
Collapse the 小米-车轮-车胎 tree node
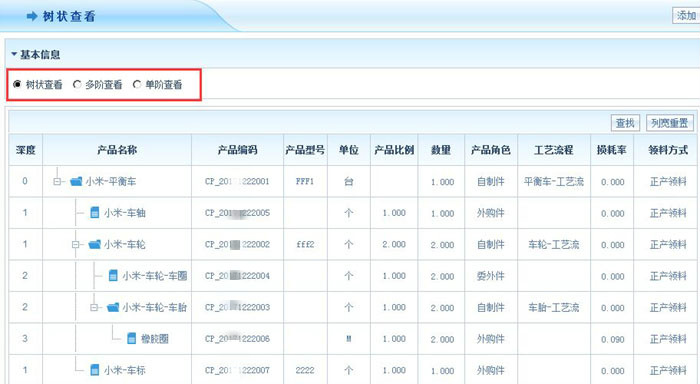click(x=94, y=308)
